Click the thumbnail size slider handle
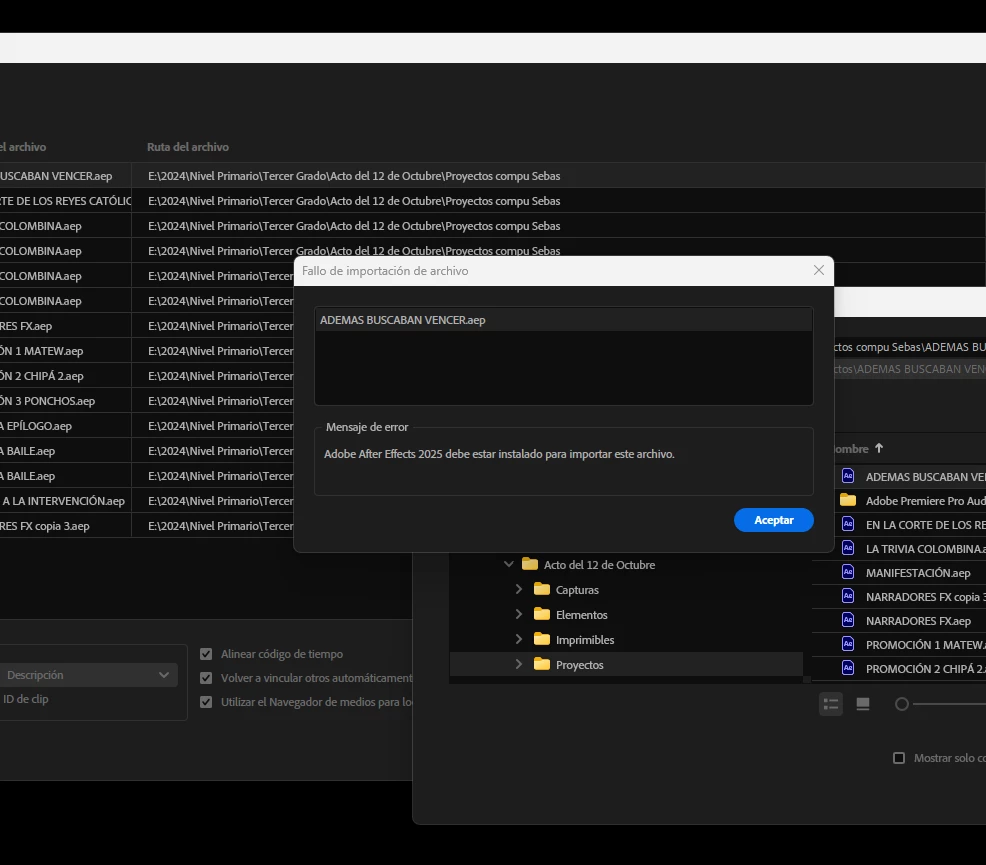The image size is (986, 865). click(x=902, y=704)
